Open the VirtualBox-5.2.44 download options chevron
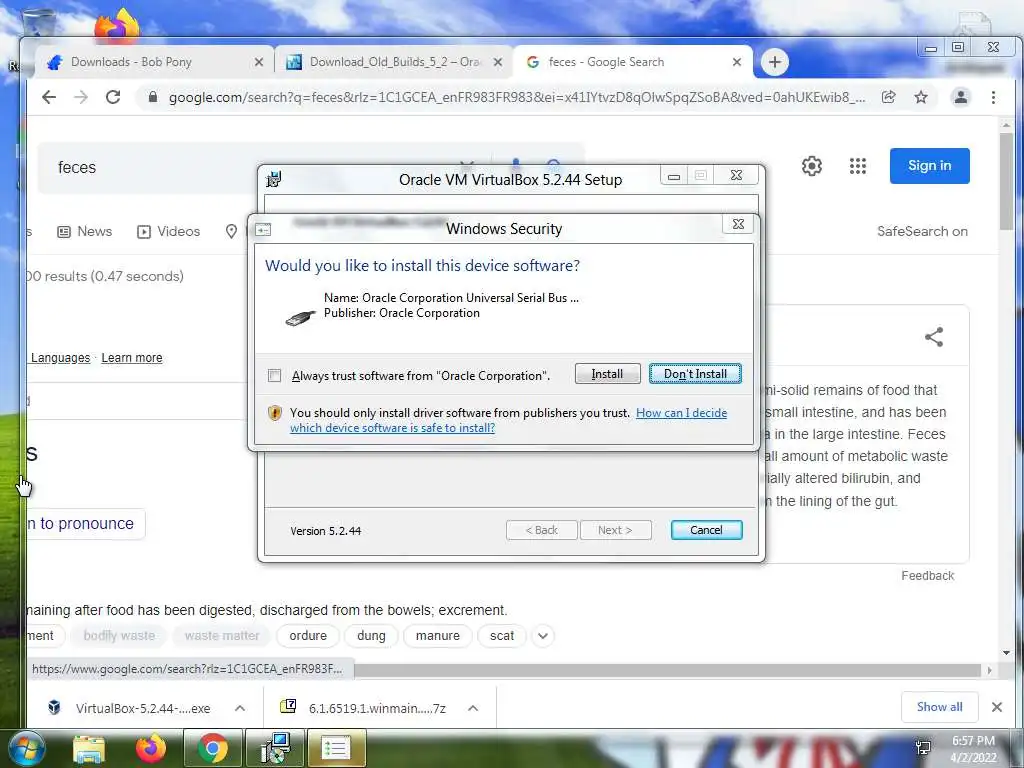The width and height of the screenshot is (1024, 768). point(240,708)
